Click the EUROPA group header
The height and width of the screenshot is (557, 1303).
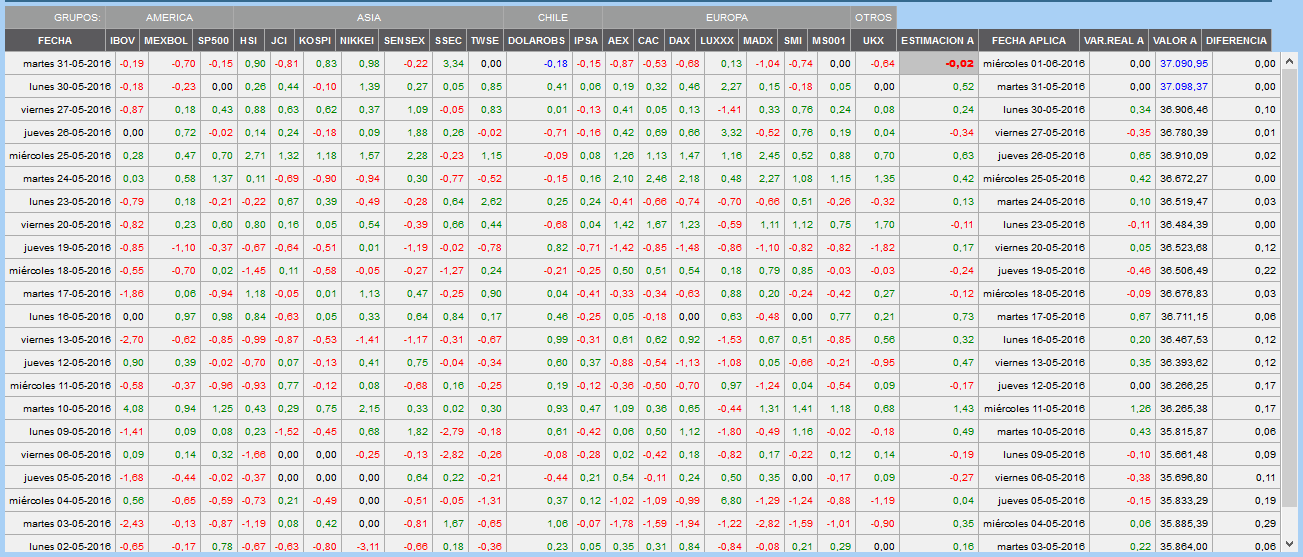[726, 18]
